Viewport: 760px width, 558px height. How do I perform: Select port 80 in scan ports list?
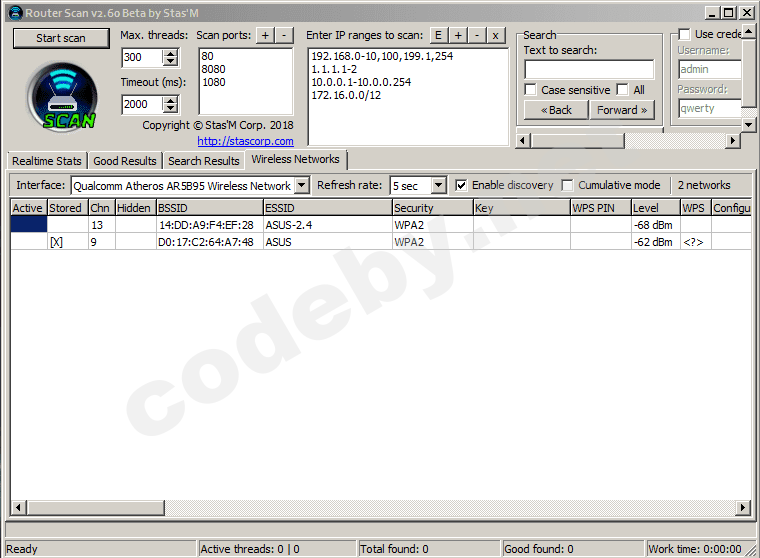(207, 56)
